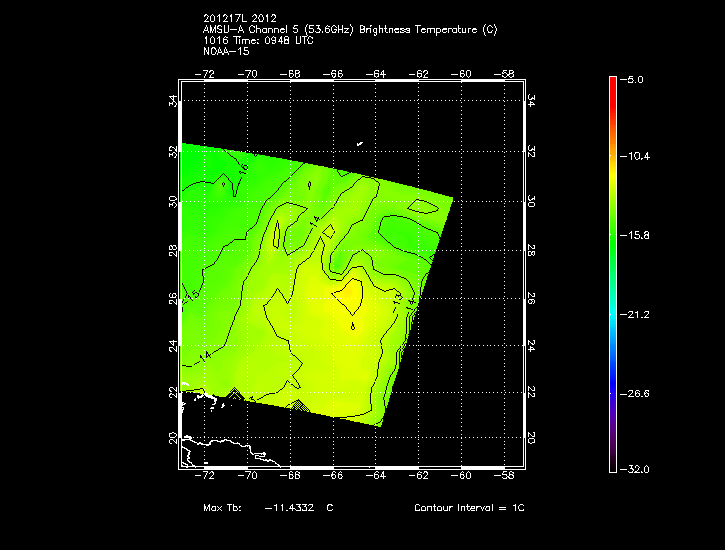725x550 pixels.
Task: Click the 34 latitude label on the right axis
Action: click(532, 102)
